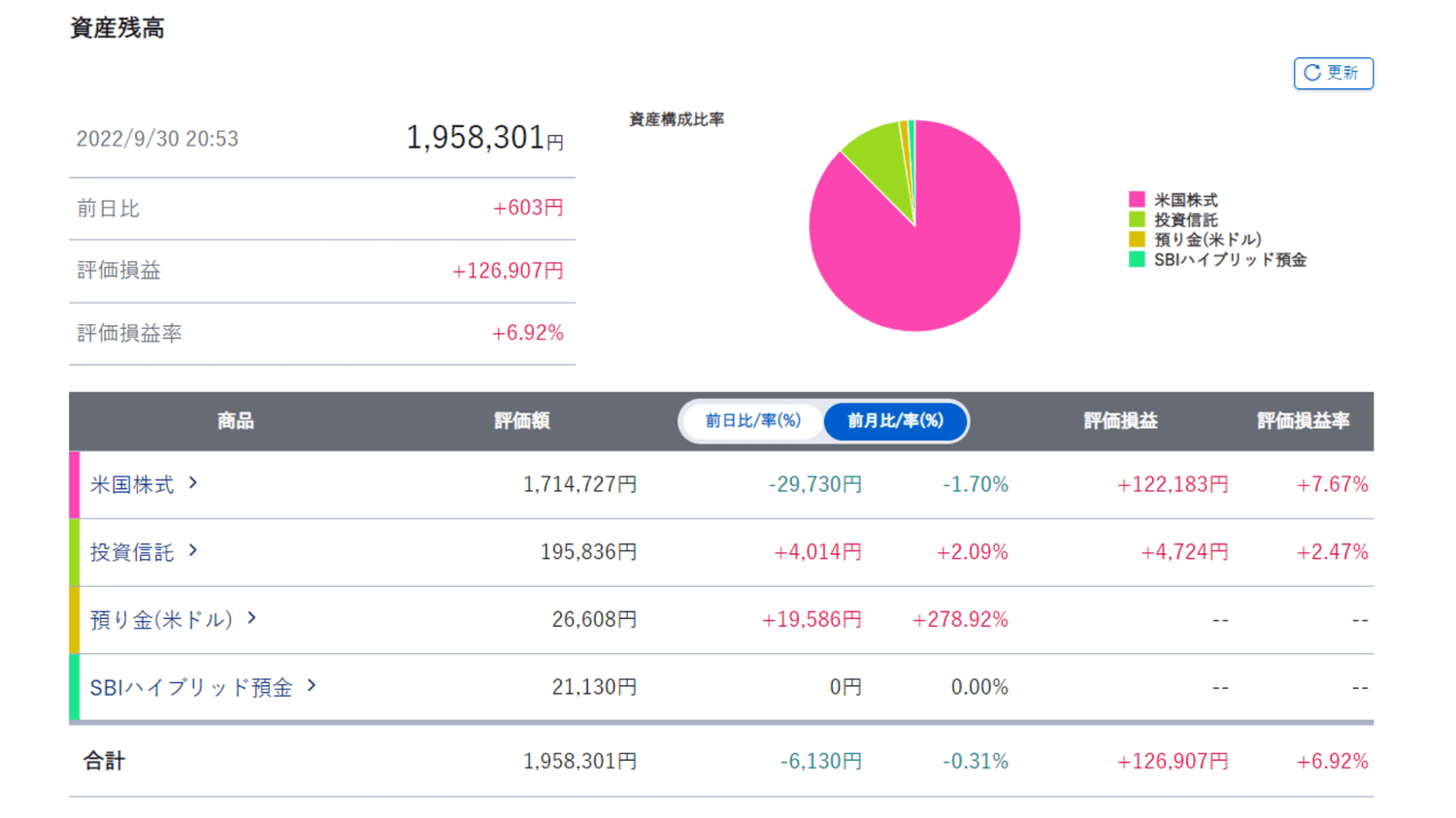
Task: Click the light green 投資信託 legend swatch
Action: point(1137,219)
